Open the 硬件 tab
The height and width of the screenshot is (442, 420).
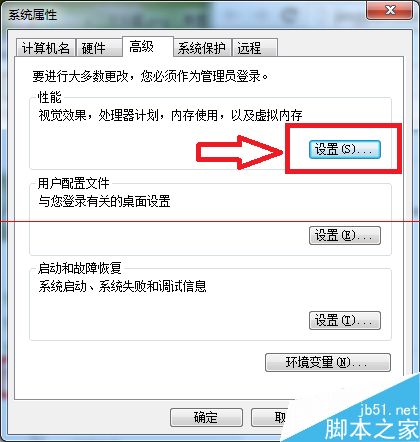[99, 48]
